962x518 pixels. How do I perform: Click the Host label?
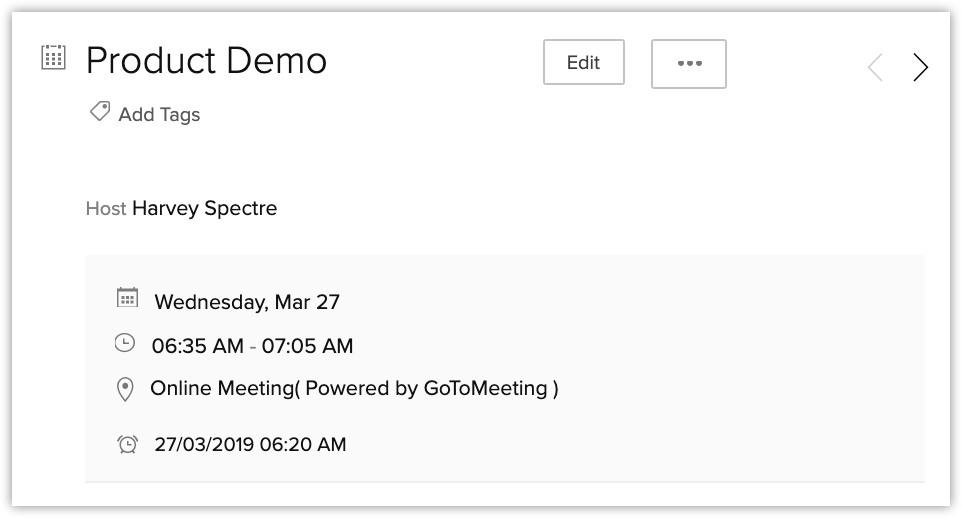[x=106, y=209]
